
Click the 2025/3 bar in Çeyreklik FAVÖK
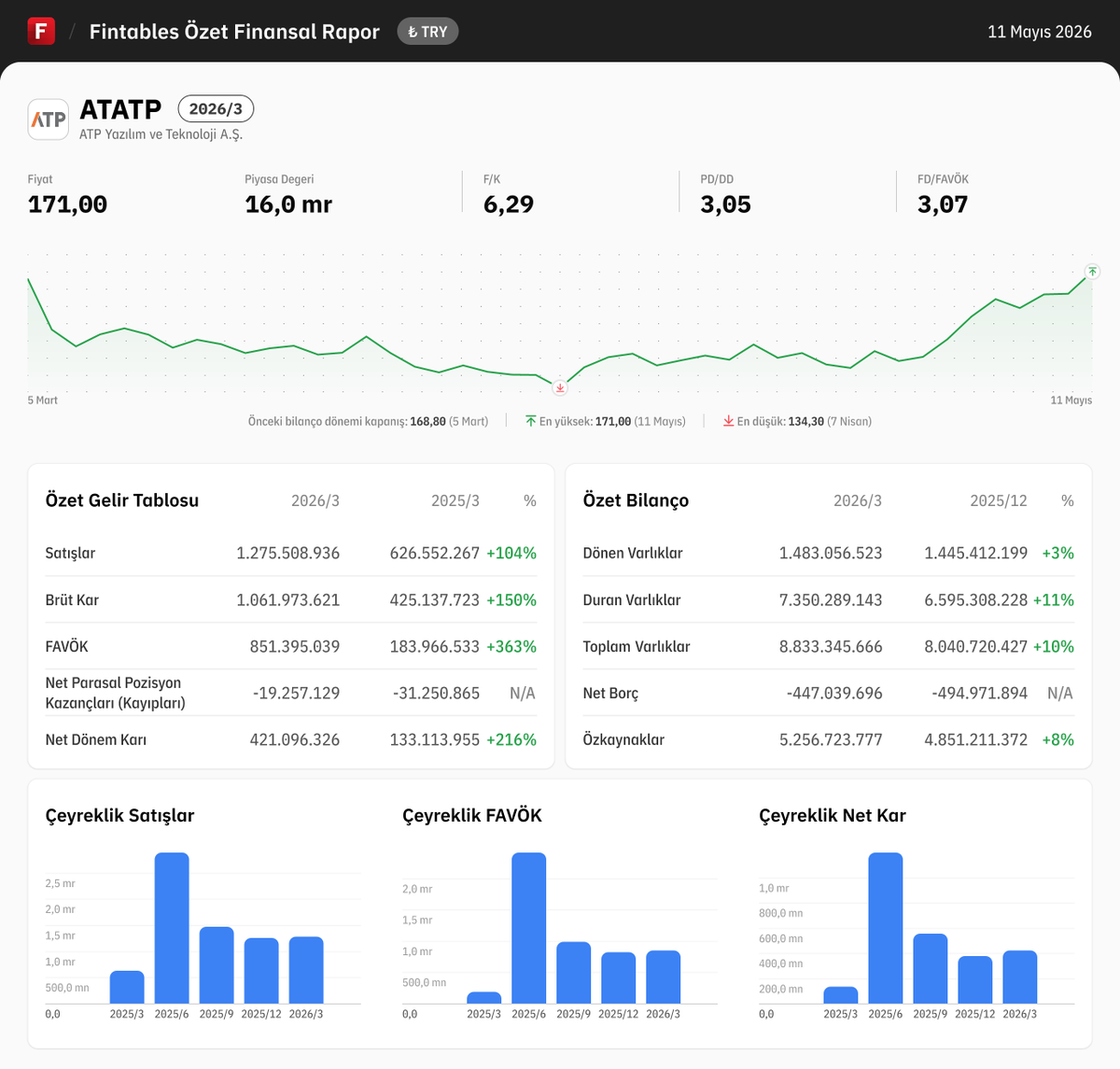tap(484, 998)
